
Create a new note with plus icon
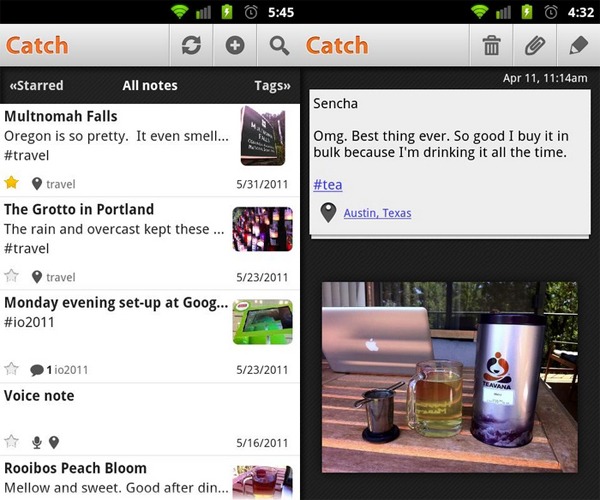click(235, 46)
